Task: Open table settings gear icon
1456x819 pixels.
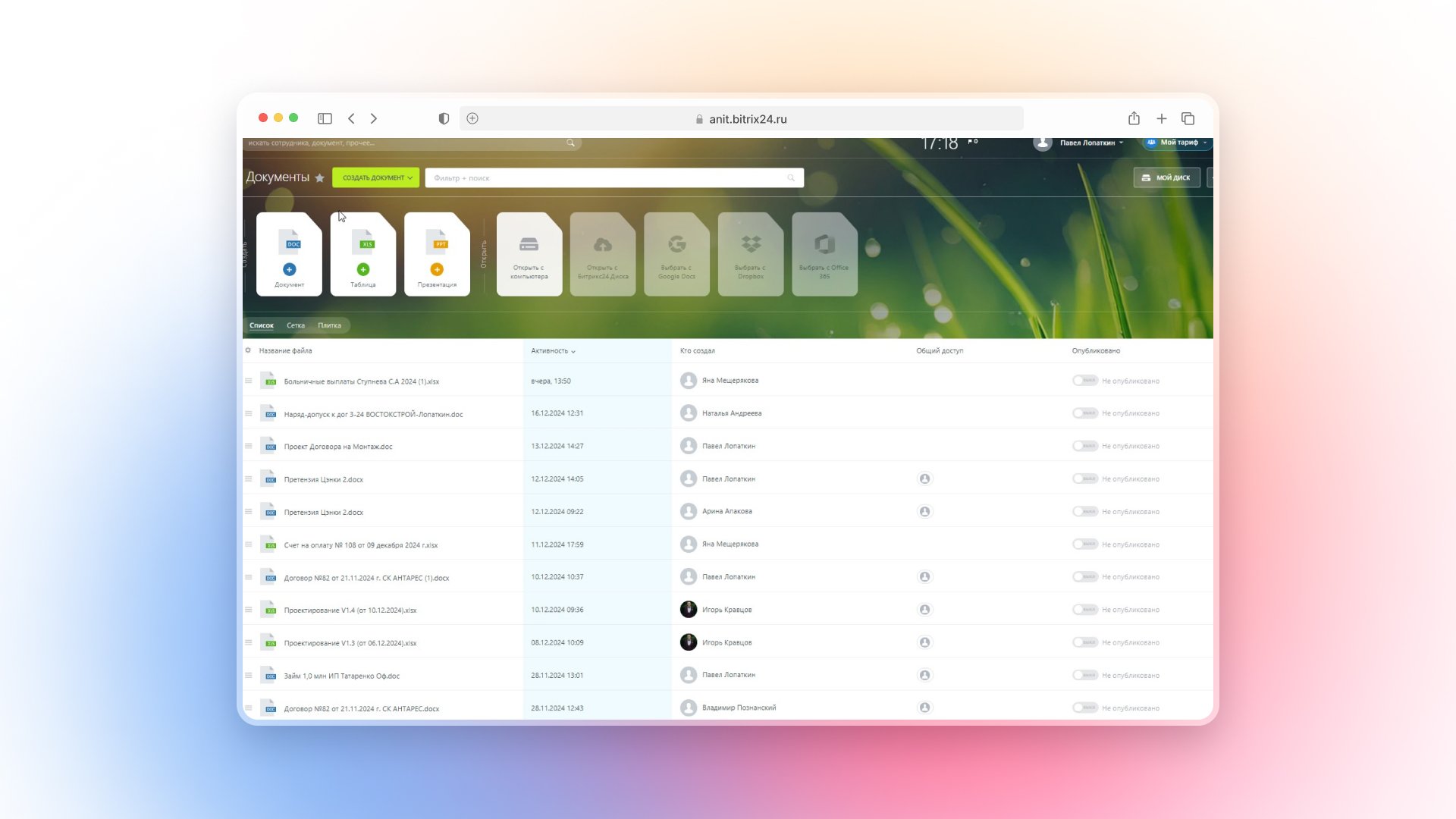Action: point(248,350)
